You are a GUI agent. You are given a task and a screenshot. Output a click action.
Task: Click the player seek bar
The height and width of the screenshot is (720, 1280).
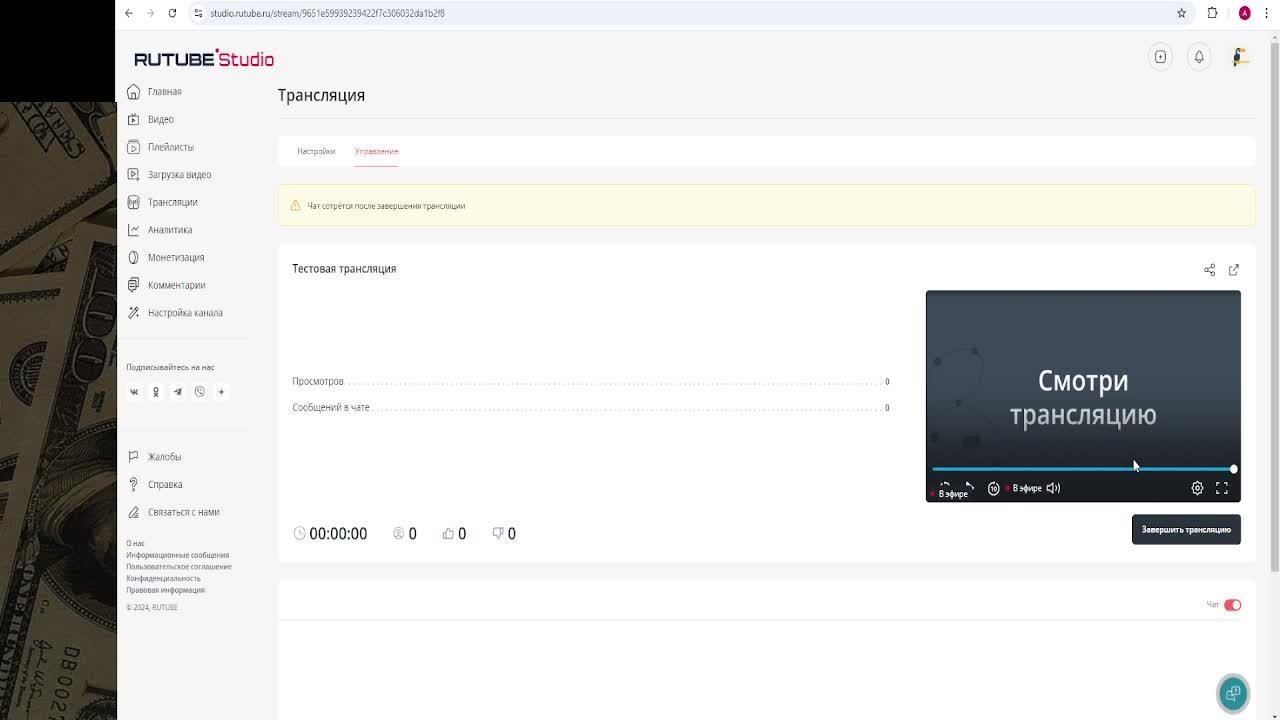[x=1082, y=469]
